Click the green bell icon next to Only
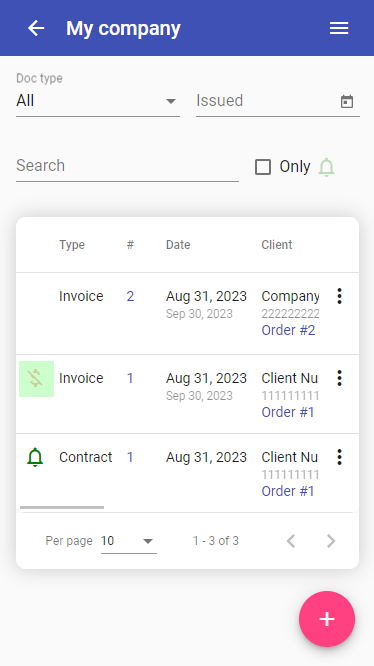The image size is (374, 666). (326, 166)
